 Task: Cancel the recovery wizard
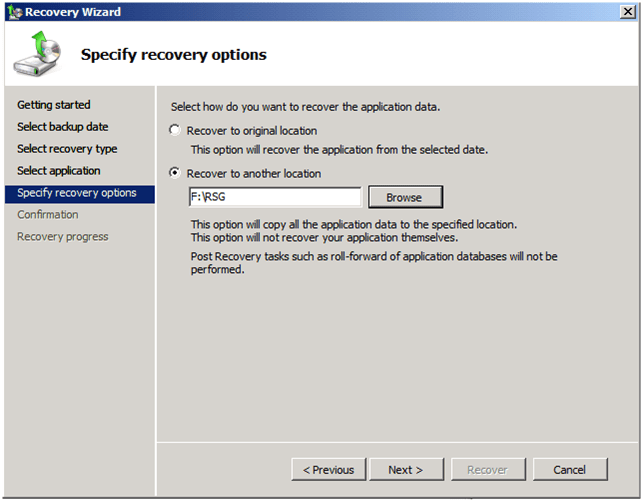[569, 470]
